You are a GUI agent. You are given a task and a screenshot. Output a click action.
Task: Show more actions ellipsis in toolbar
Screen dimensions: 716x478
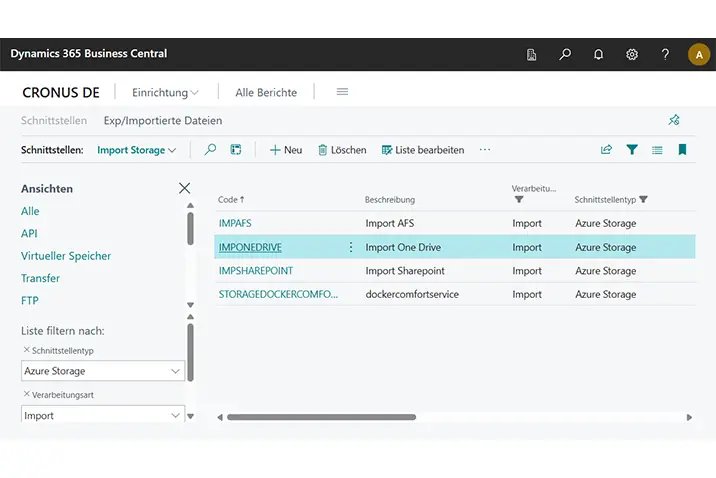(485, 150)
